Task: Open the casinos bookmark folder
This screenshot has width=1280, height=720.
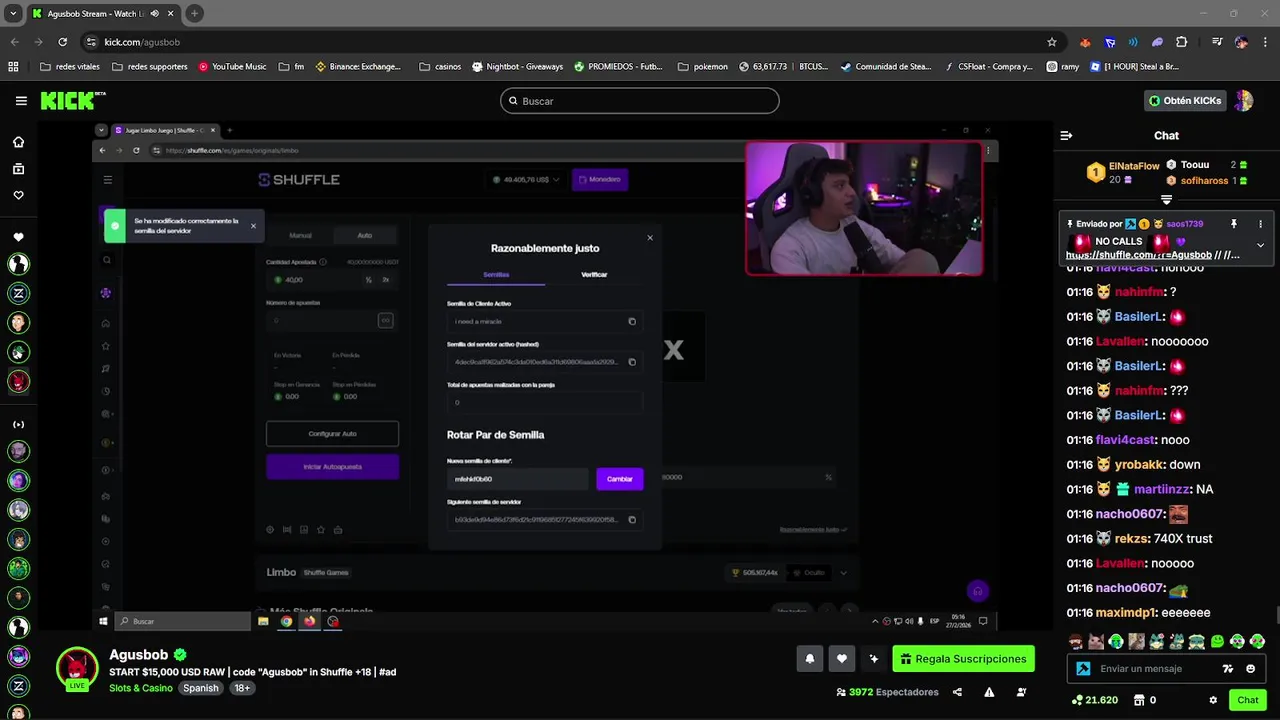Action: pos(440,67)
